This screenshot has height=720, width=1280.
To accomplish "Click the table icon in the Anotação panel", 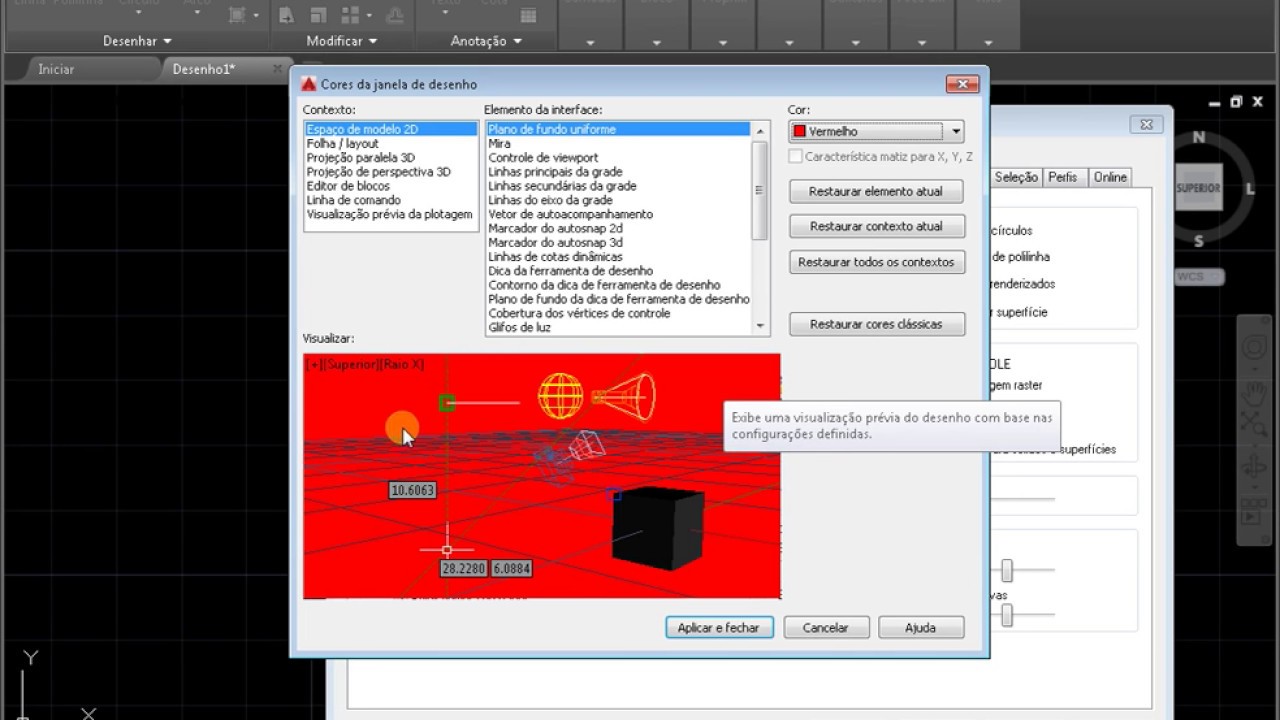I will (528, 15).
